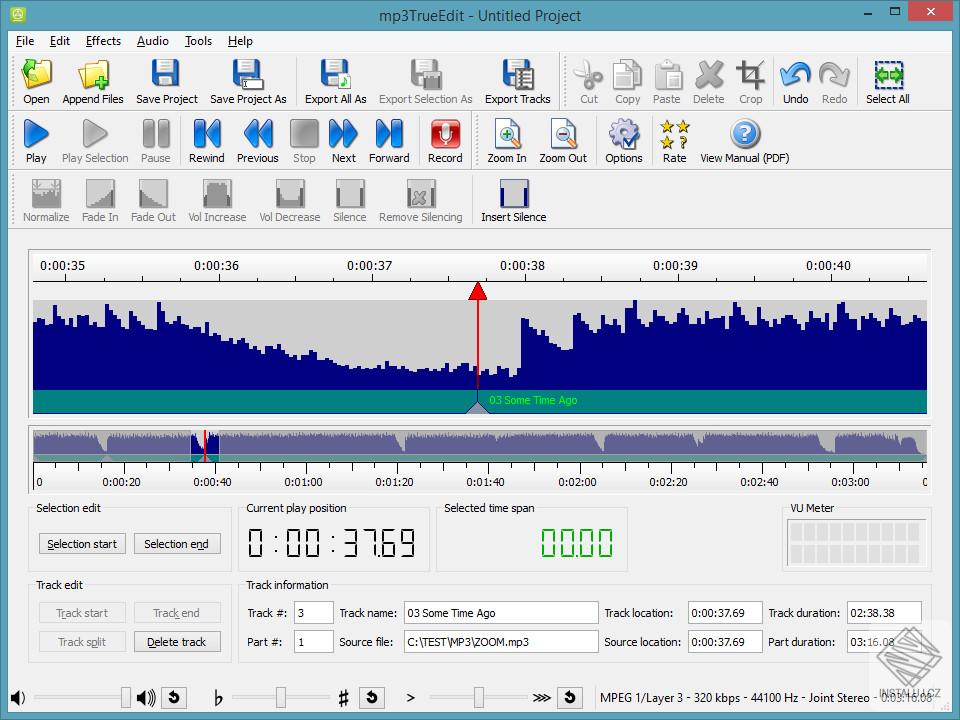Start recording with the Record button

tap(445, 135)
